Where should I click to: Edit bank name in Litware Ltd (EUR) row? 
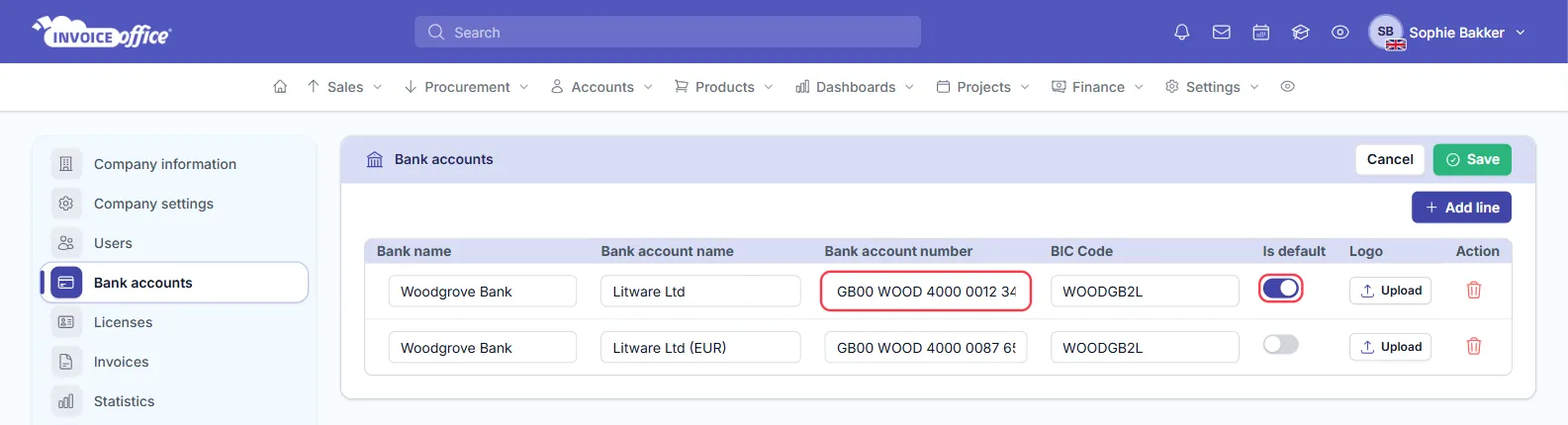pos(483,348)
